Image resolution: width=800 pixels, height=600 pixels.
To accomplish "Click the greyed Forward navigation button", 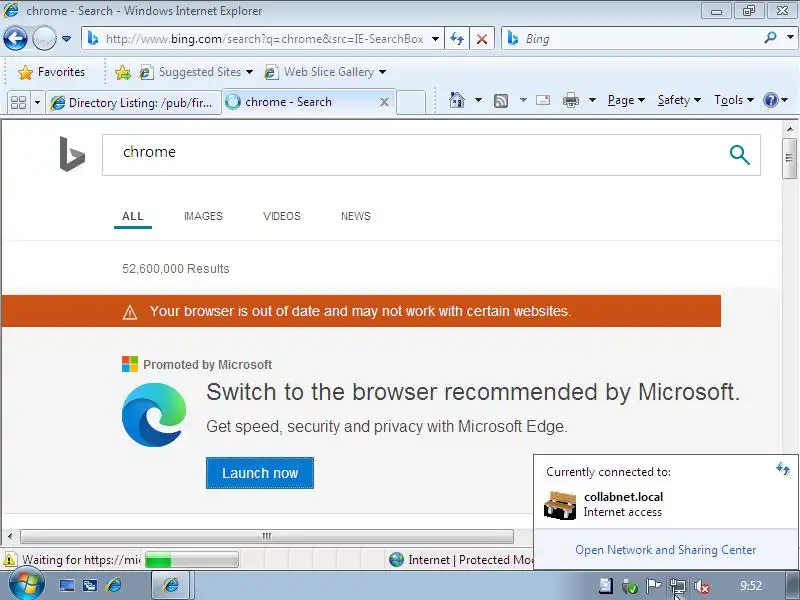I will coord(44,38).
